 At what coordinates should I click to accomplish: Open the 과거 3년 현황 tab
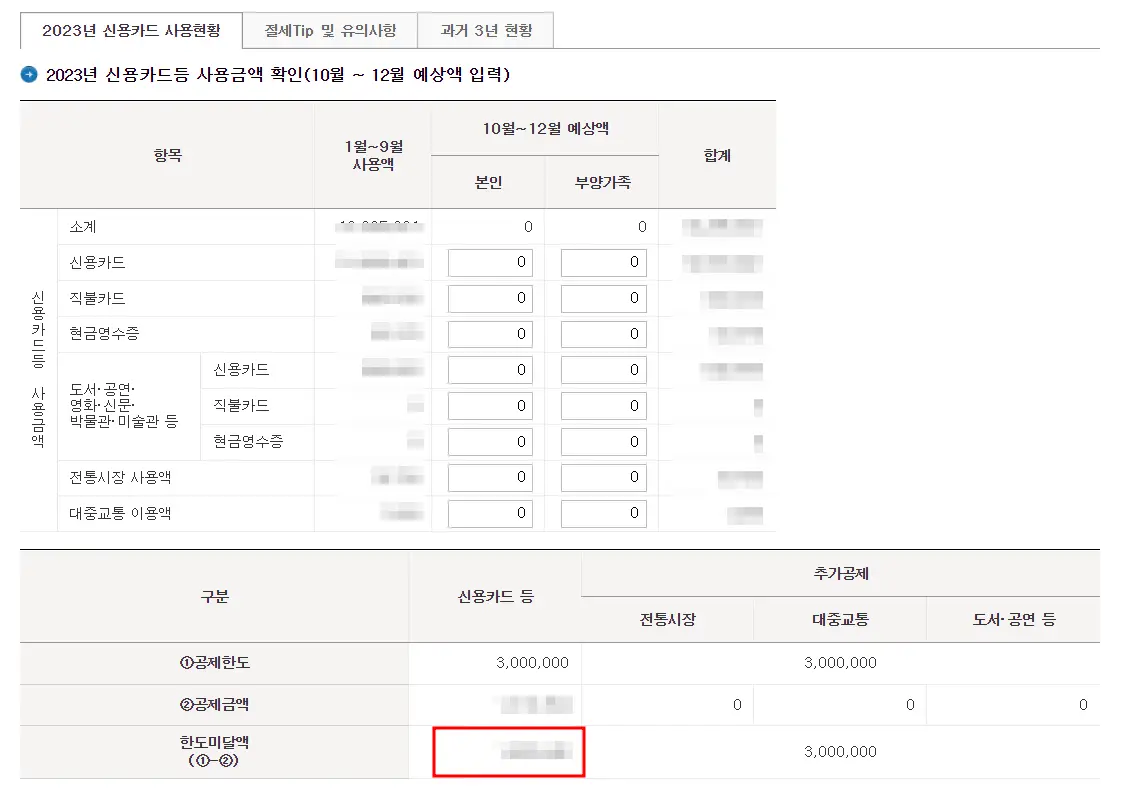tap(486, 30)
